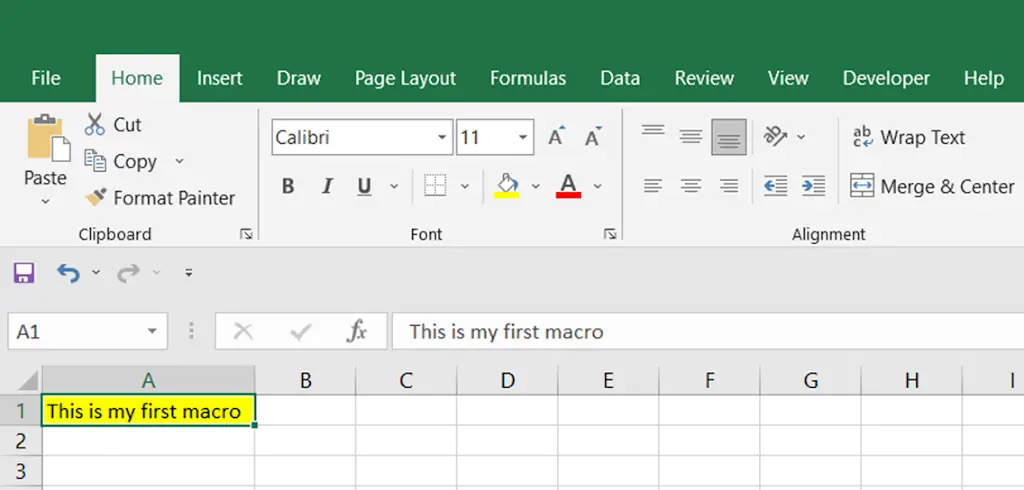
Task: Click the Paste clipboard icon
Action: 48,138
